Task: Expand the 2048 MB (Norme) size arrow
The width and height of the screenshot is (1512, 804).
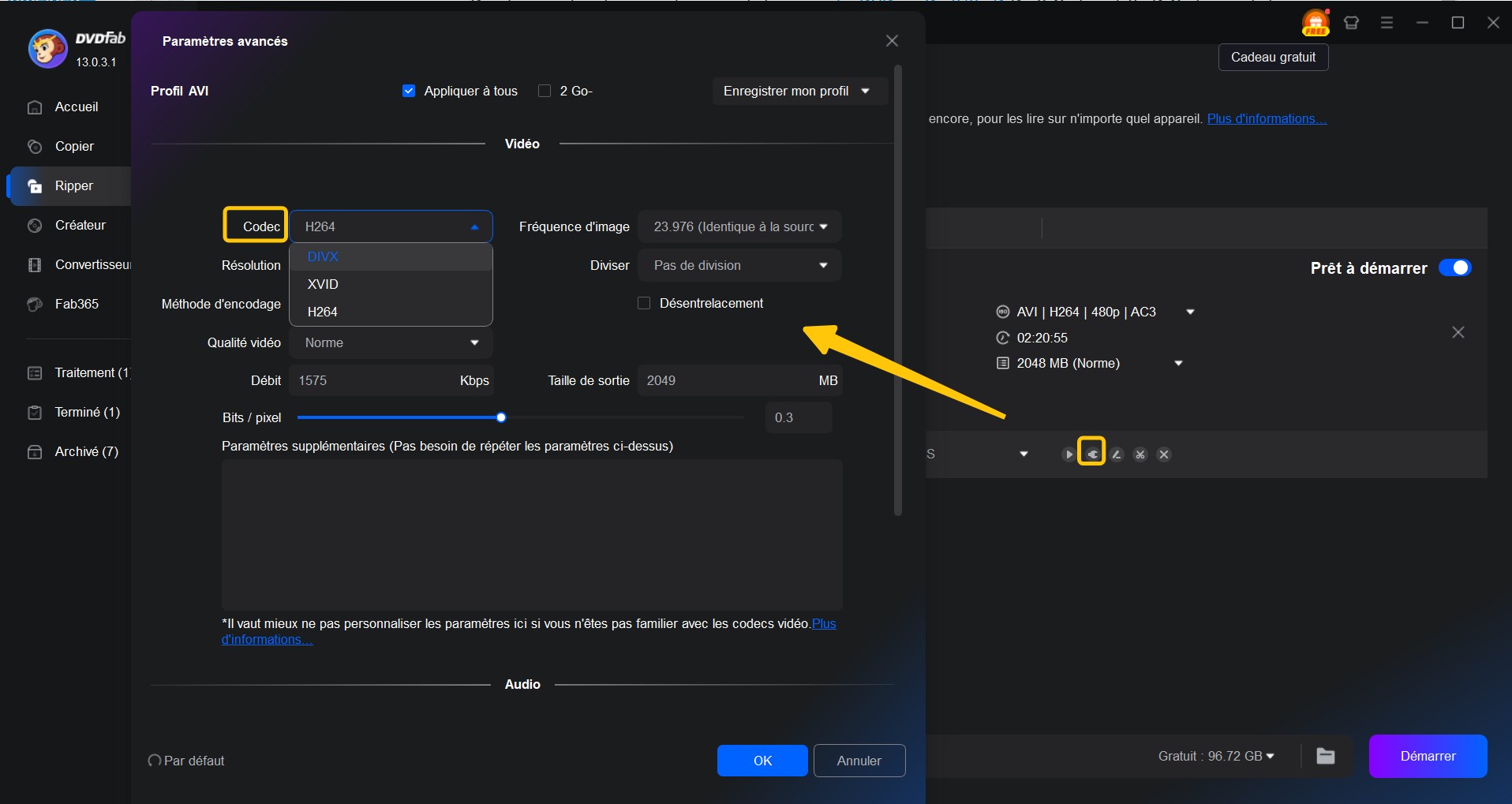Action: [x=1178, y=364]
